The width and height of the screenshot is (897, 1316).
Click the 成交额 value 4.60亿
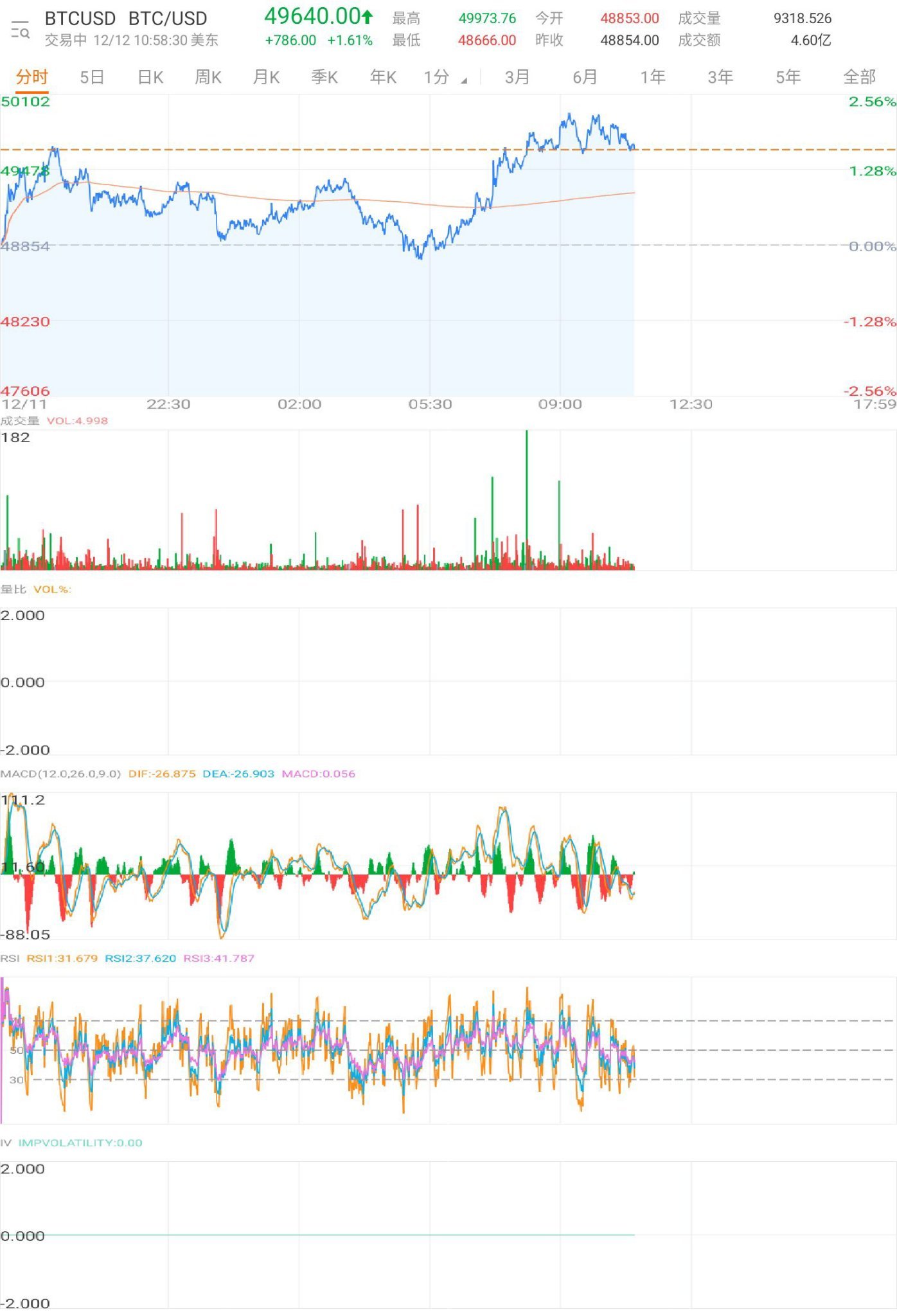811,40
